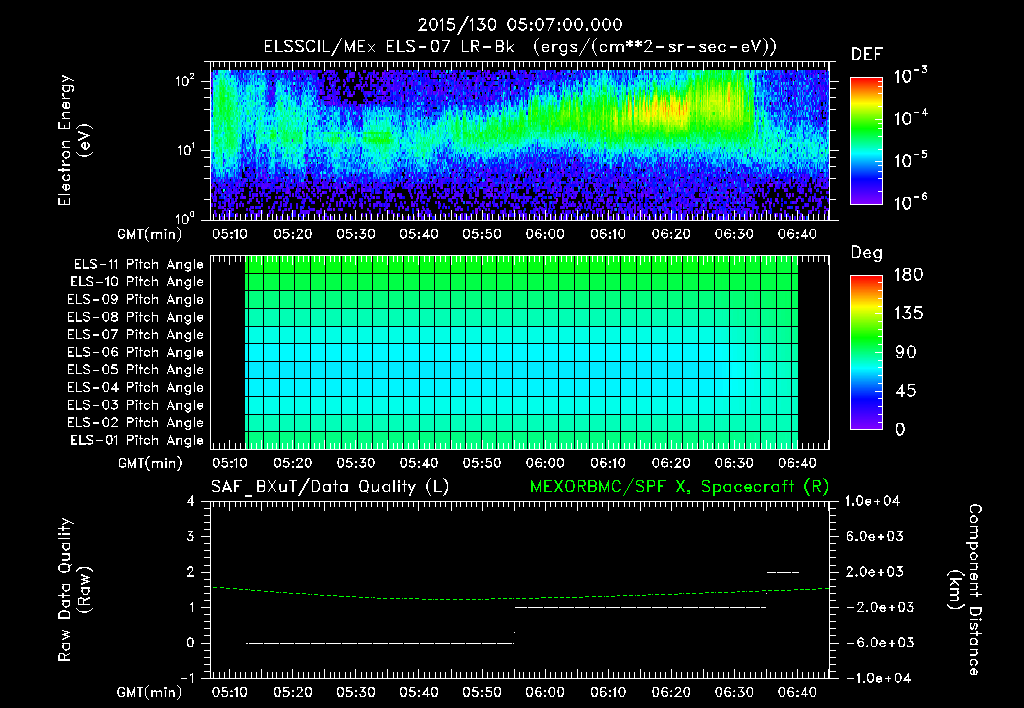Viewport: 1024px width, 708px height.
Task: Click the plot timestamp 2015/130 05:07:00.000
Action: pyautogui.click(x=520, y=25)
